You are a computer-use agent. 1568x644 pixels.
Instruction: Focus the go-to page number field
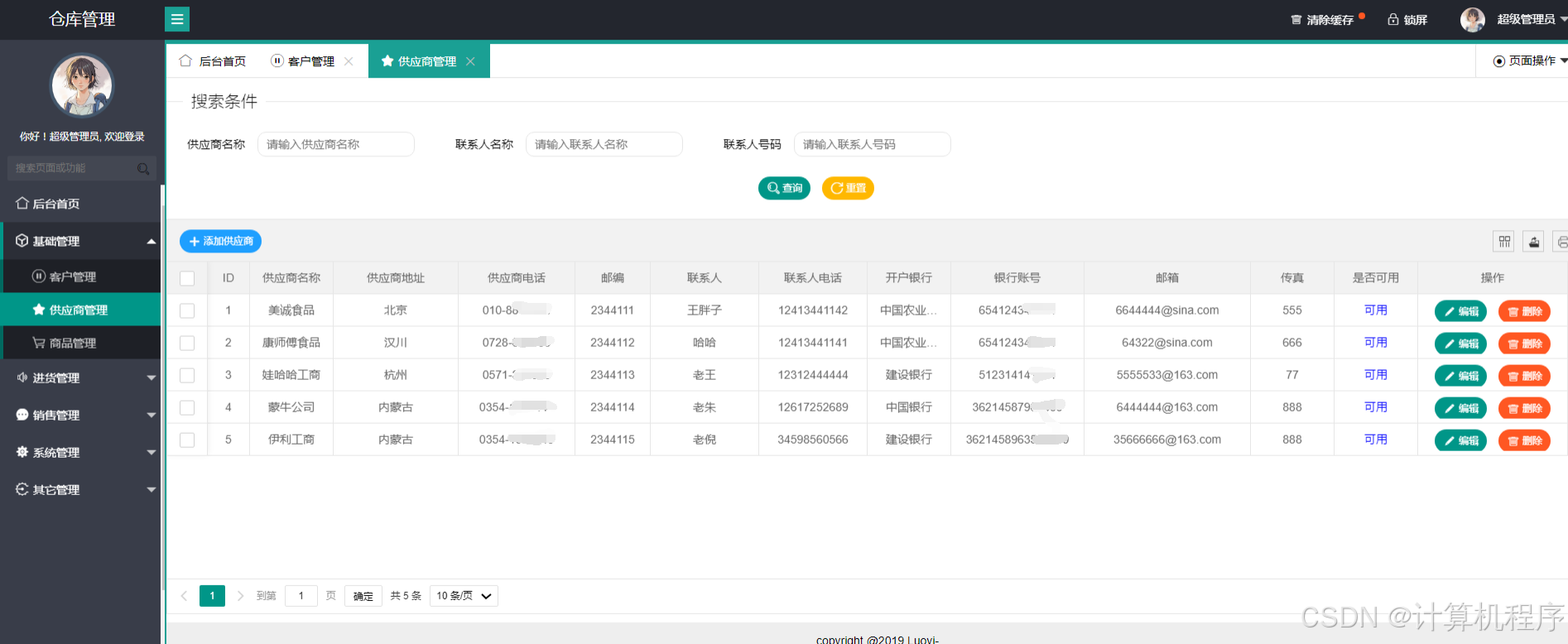[x=301, y=596]
